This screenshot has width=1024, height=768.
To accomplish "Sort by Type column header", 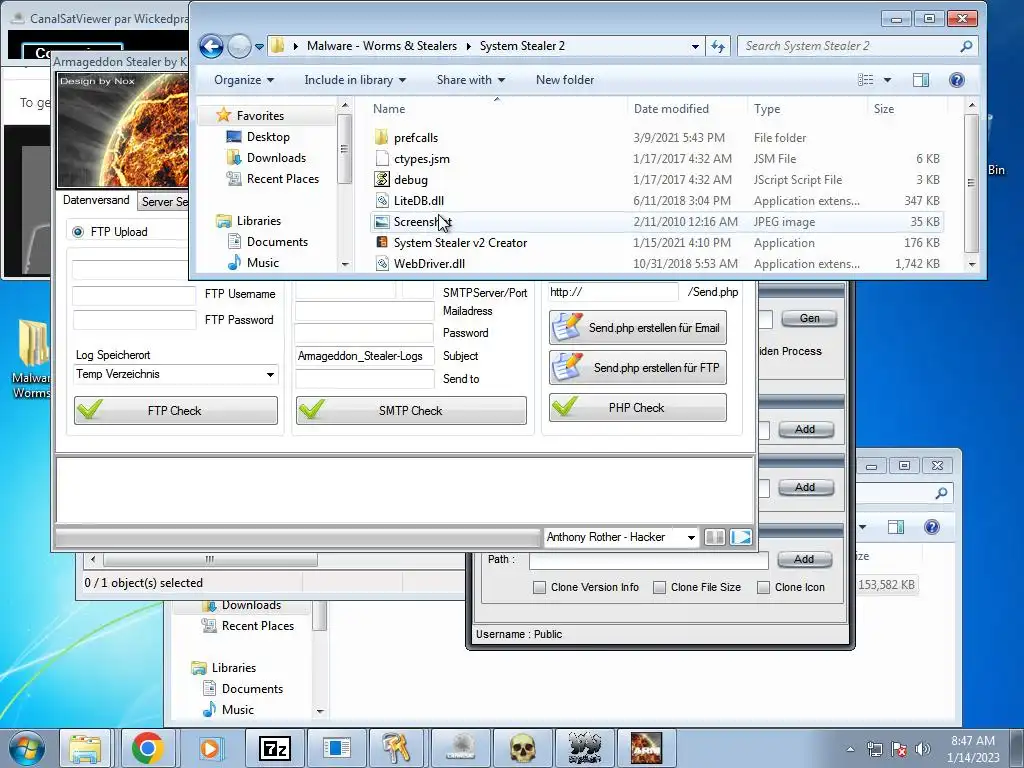I will 767,108.
